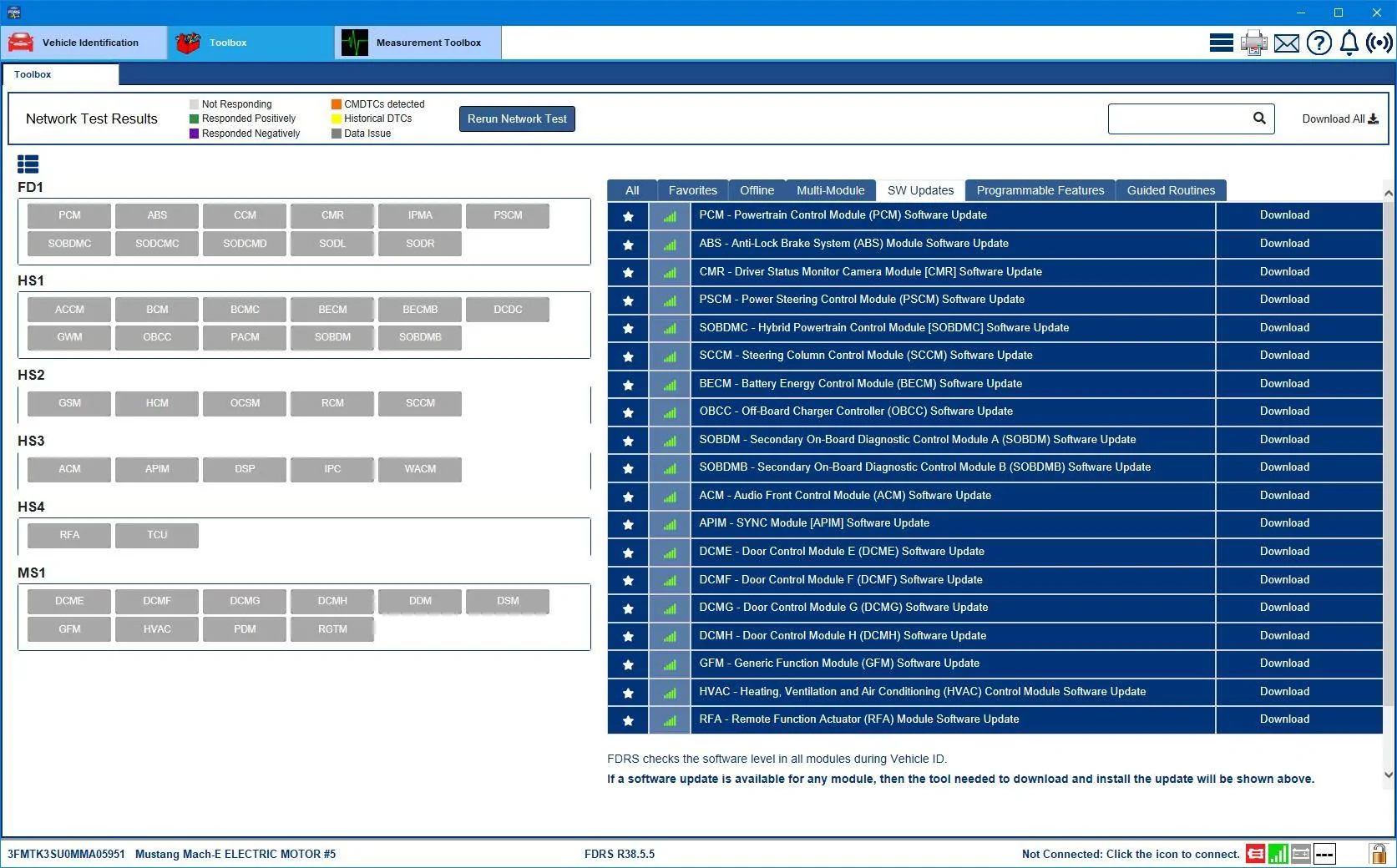Open the help question mark icon
Screen dimensions: 1397x868
tap(1319, 43)
